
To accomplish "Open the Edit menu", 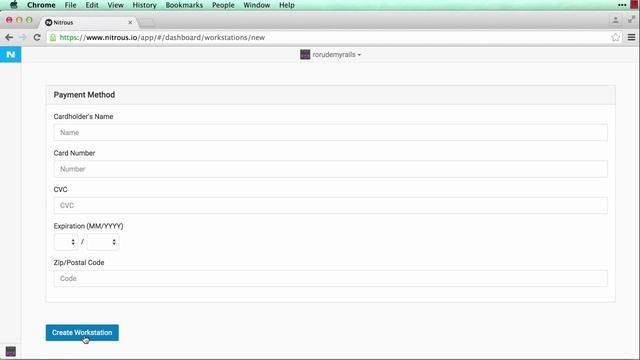I will pos(92,5).
